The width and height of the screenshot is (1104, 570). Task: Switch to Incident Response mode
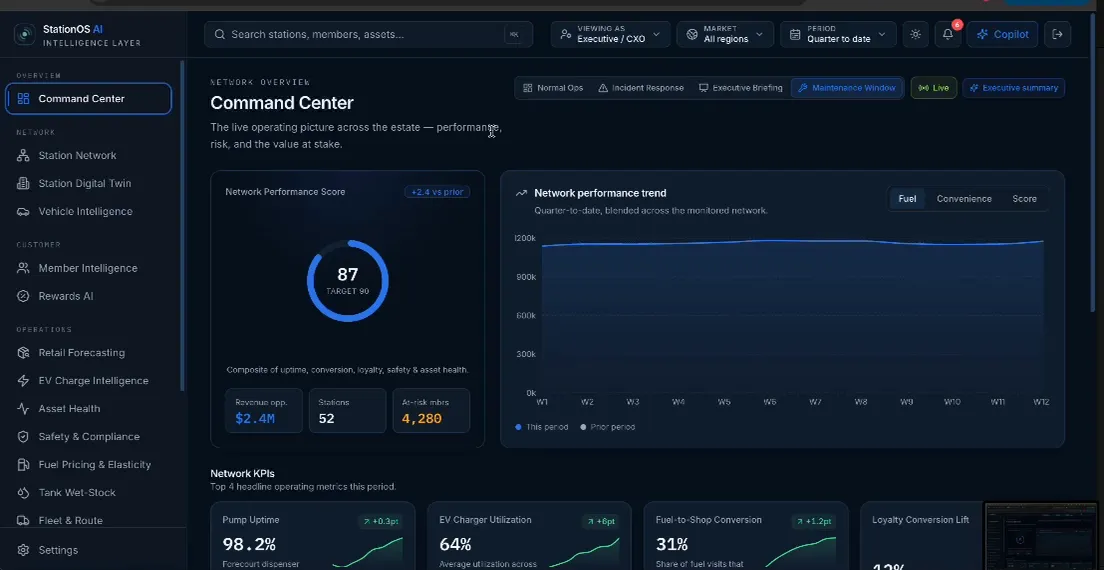[641, 88]
